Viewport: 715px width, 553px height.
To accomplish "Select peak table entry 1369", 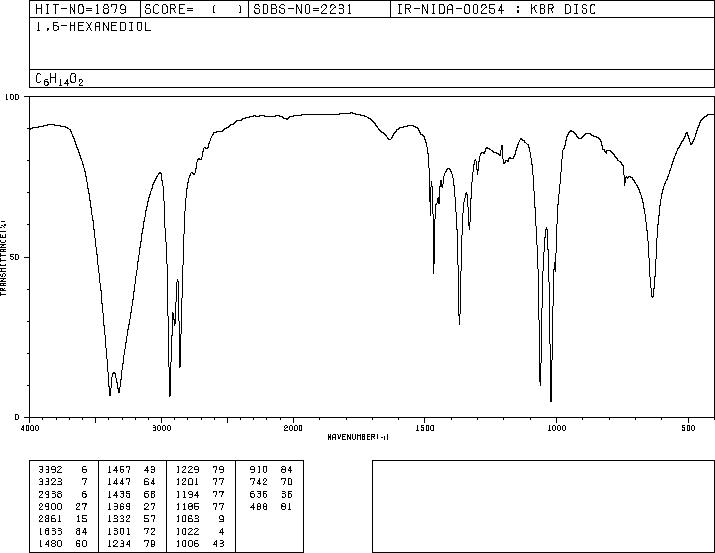I will [x=119, y=506].
